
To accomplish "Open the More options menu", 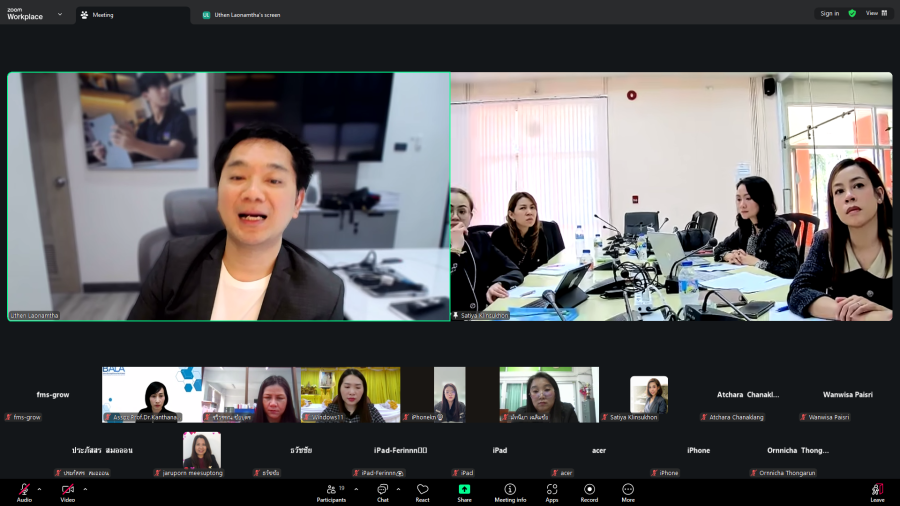I will click(628, 490).
